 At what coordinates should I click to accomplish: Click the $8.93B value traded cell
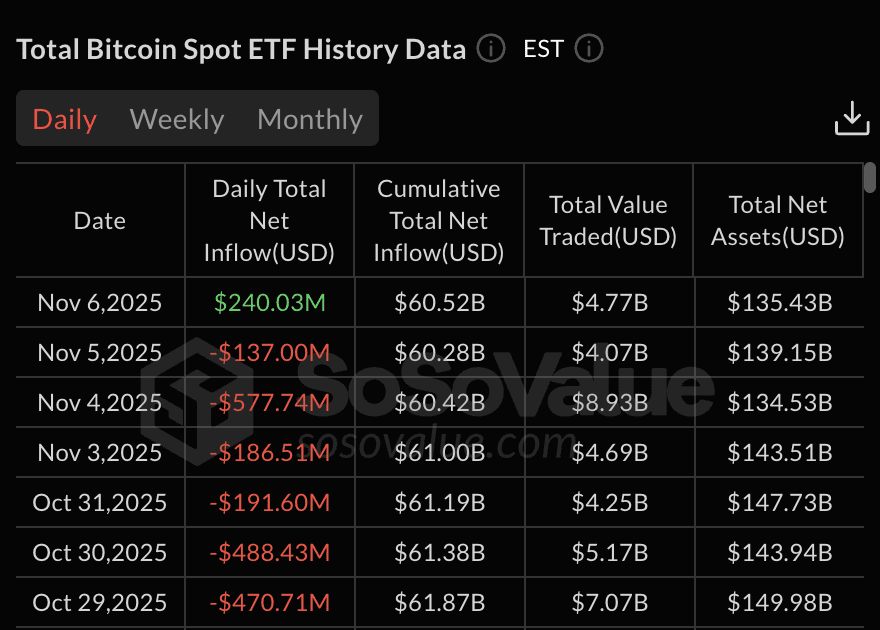tap(609, 403)
